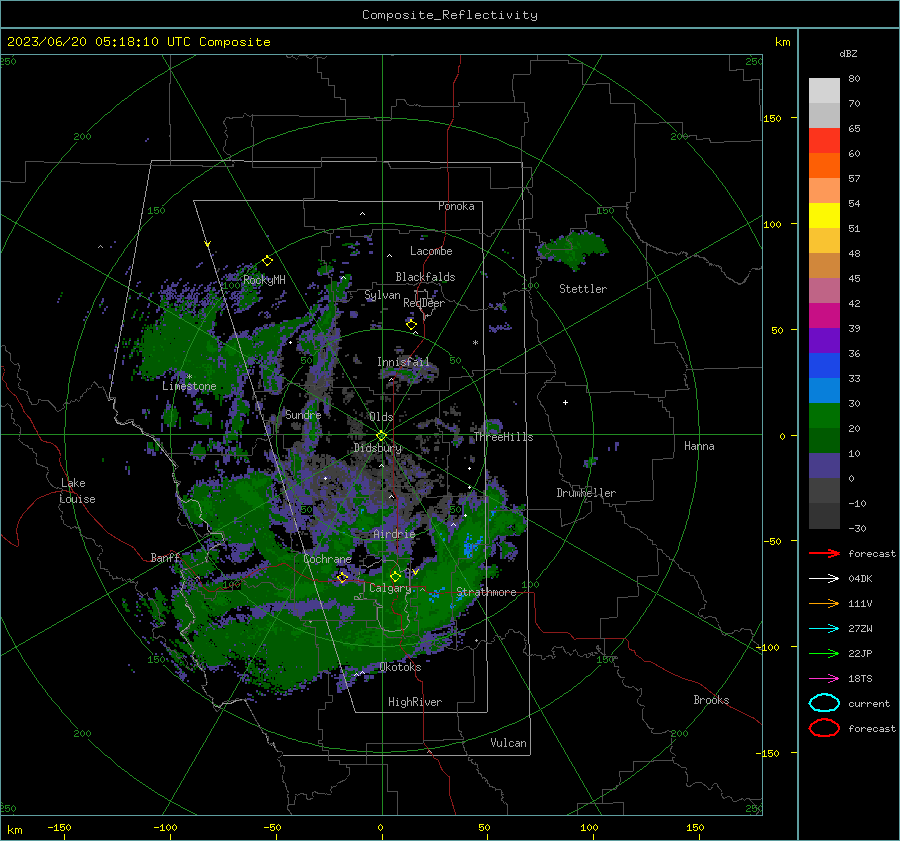Click the 0 tick on the bottom axis
Image resolution: width=900 pixels, height=841 pixels.
pos(381,827)
